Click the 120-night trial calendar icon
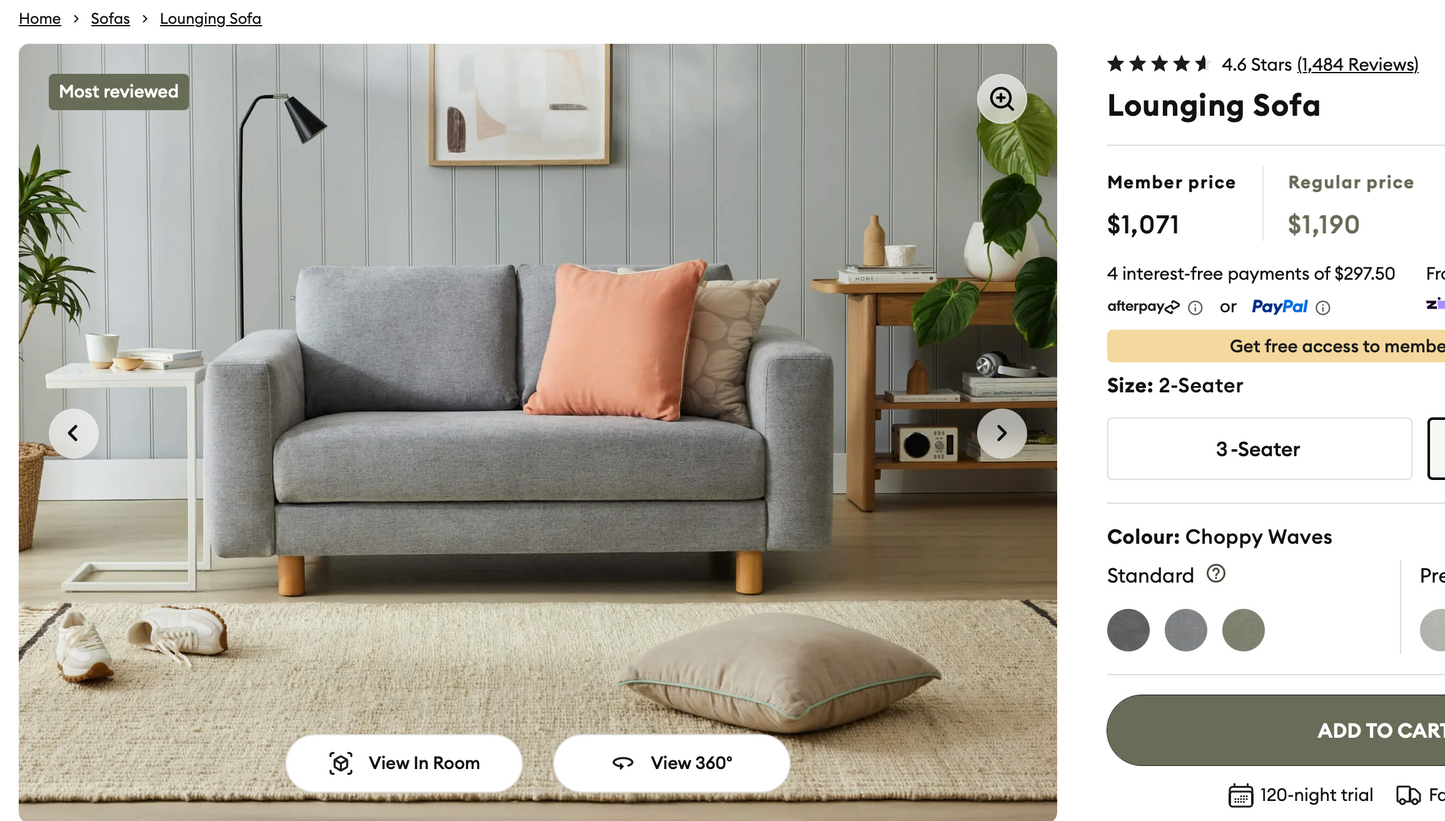The width and height of the screenshot is (1445, 821). click(1240, 796)
